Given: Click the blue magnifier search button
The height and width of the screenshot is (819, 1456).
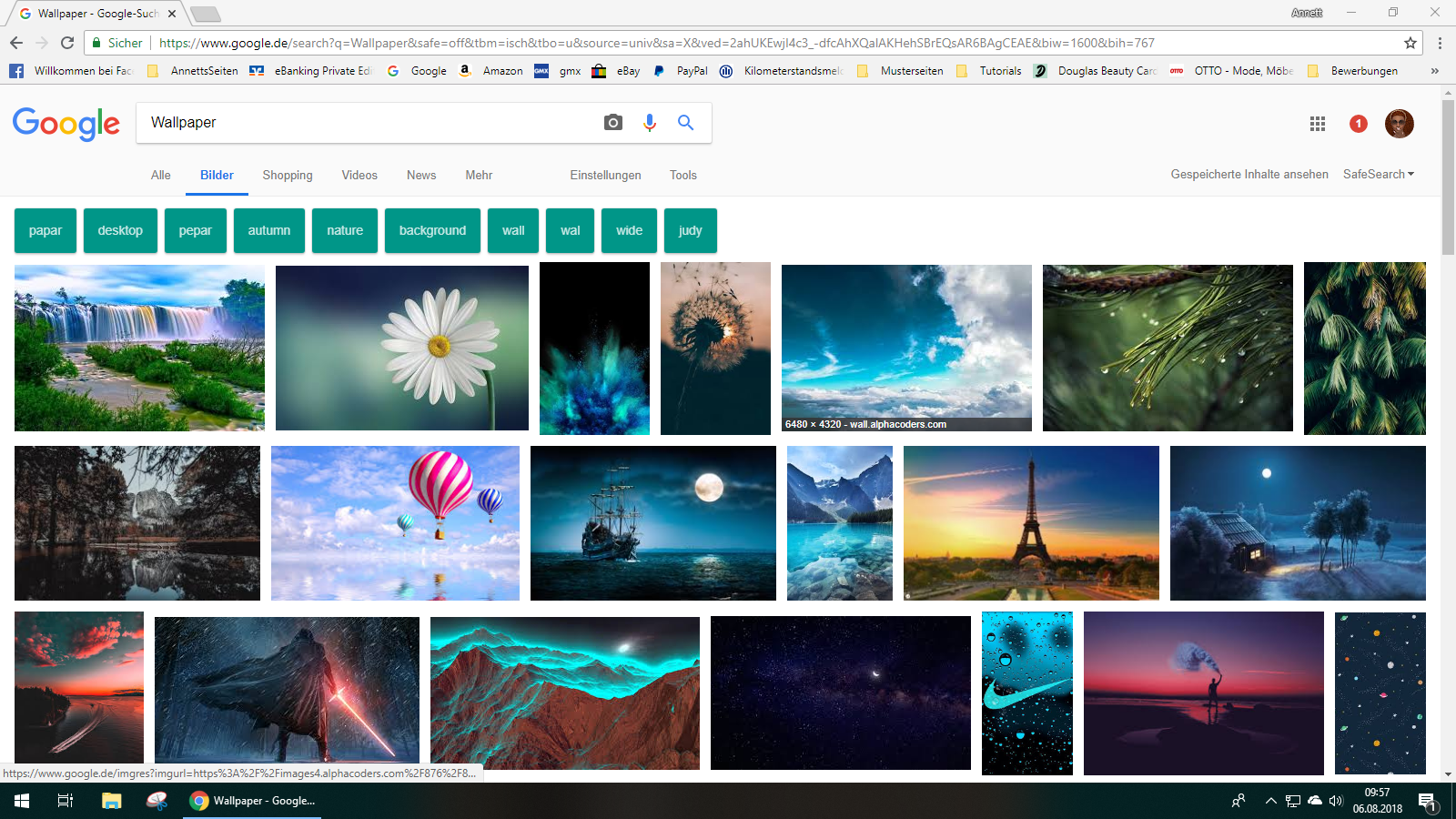Looking at the screenshot, I should coord(686,123).
